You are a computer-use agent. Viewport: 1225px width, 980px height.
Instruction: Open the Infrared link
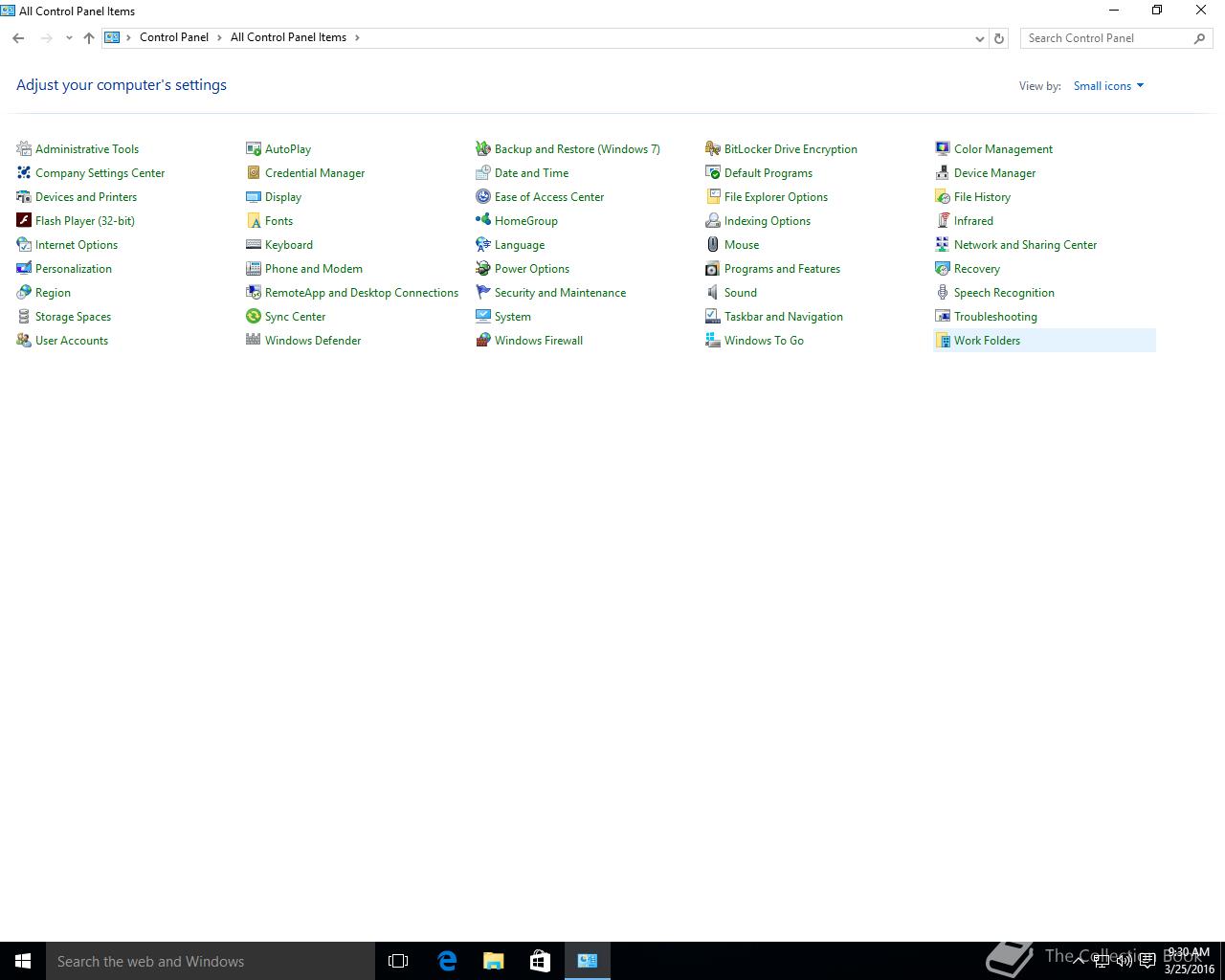click(x=973, y=221)
